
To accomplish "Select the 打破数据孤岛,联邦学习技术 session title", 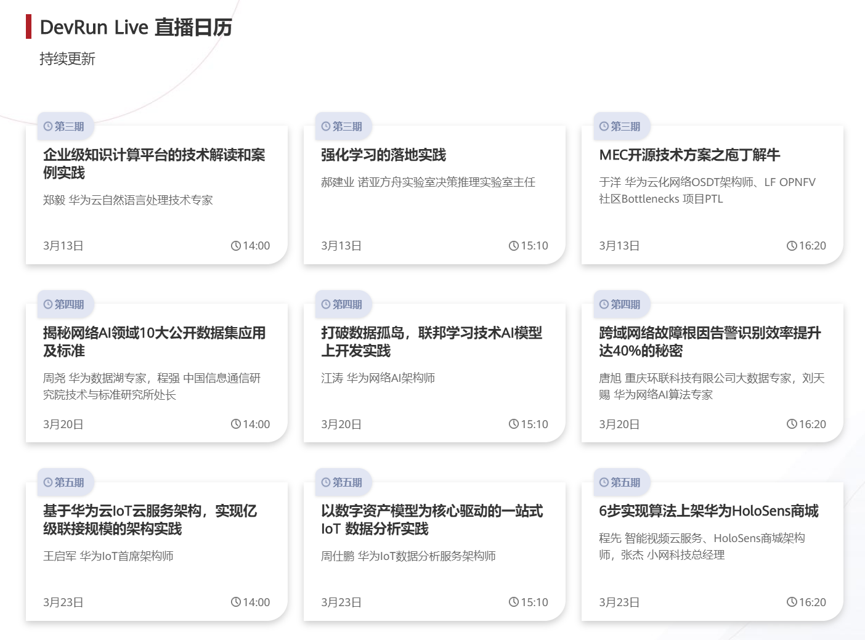I will pyautogui.click(x=431, y=342).
